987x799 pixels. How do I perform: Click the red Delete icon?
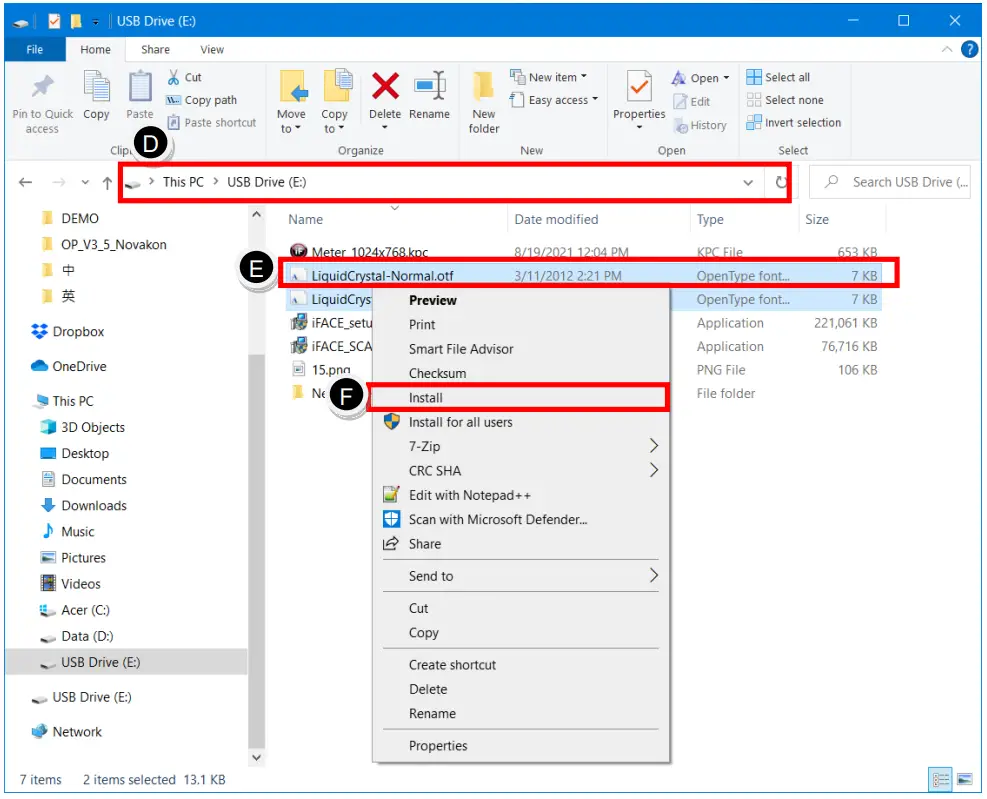coord(385,86)
